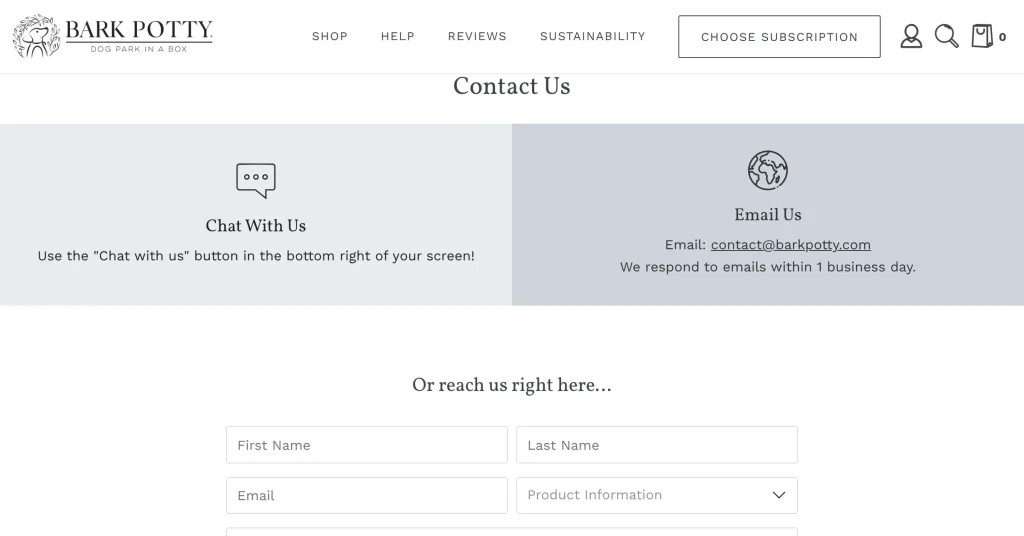This screenshot has width=1024, height=536.
Task: Open the Shop menu
Action: pyautogui.click(x=330, y=36)
